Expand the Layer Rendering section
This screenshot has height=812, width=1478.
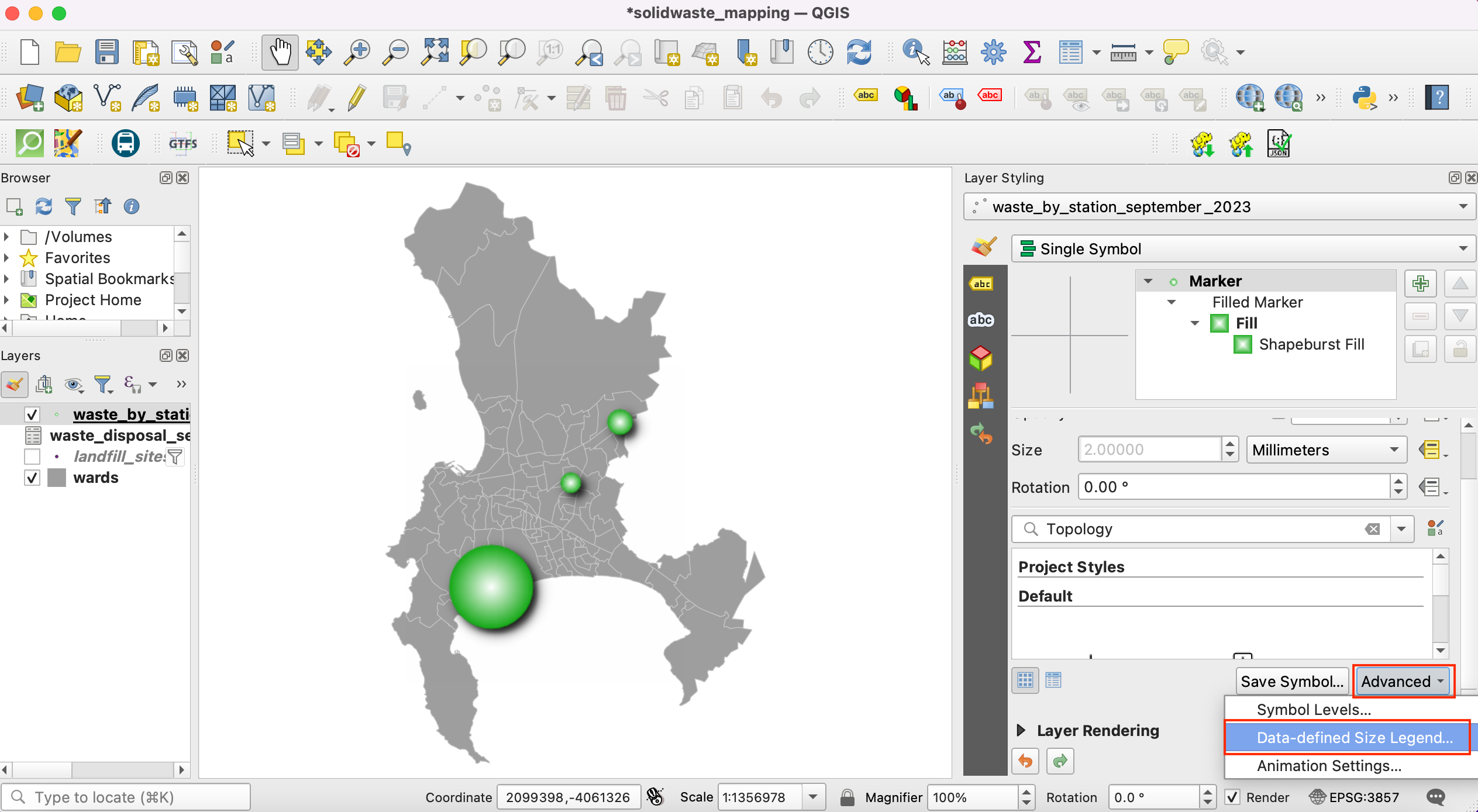1022,731
